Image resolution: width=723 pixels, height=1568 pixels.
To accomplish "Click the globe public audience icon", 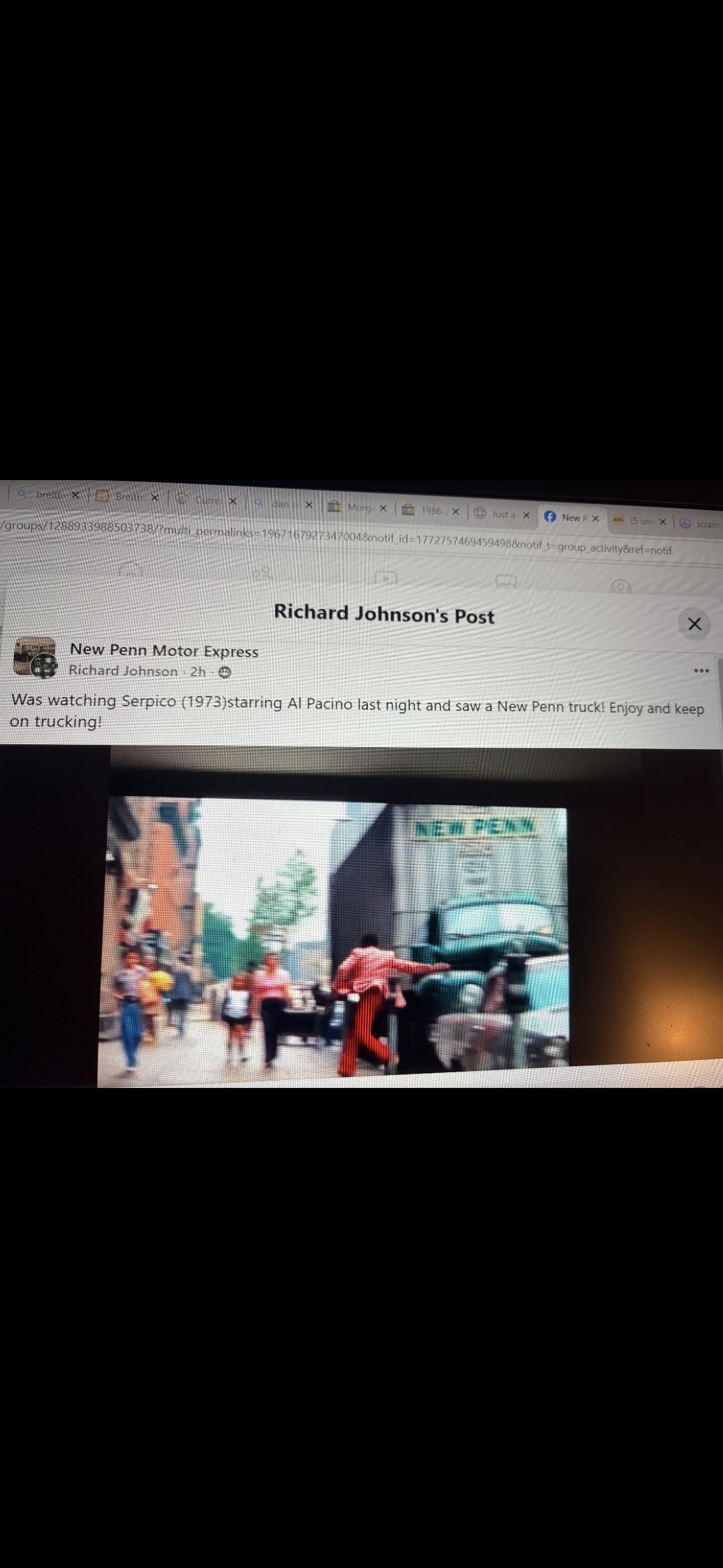I will click(225, 672).
